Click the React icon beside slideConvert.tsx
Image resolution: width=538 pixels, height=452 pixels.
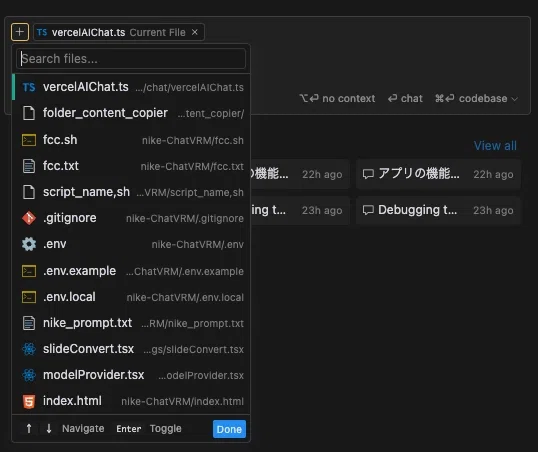(x=29, y=349)
